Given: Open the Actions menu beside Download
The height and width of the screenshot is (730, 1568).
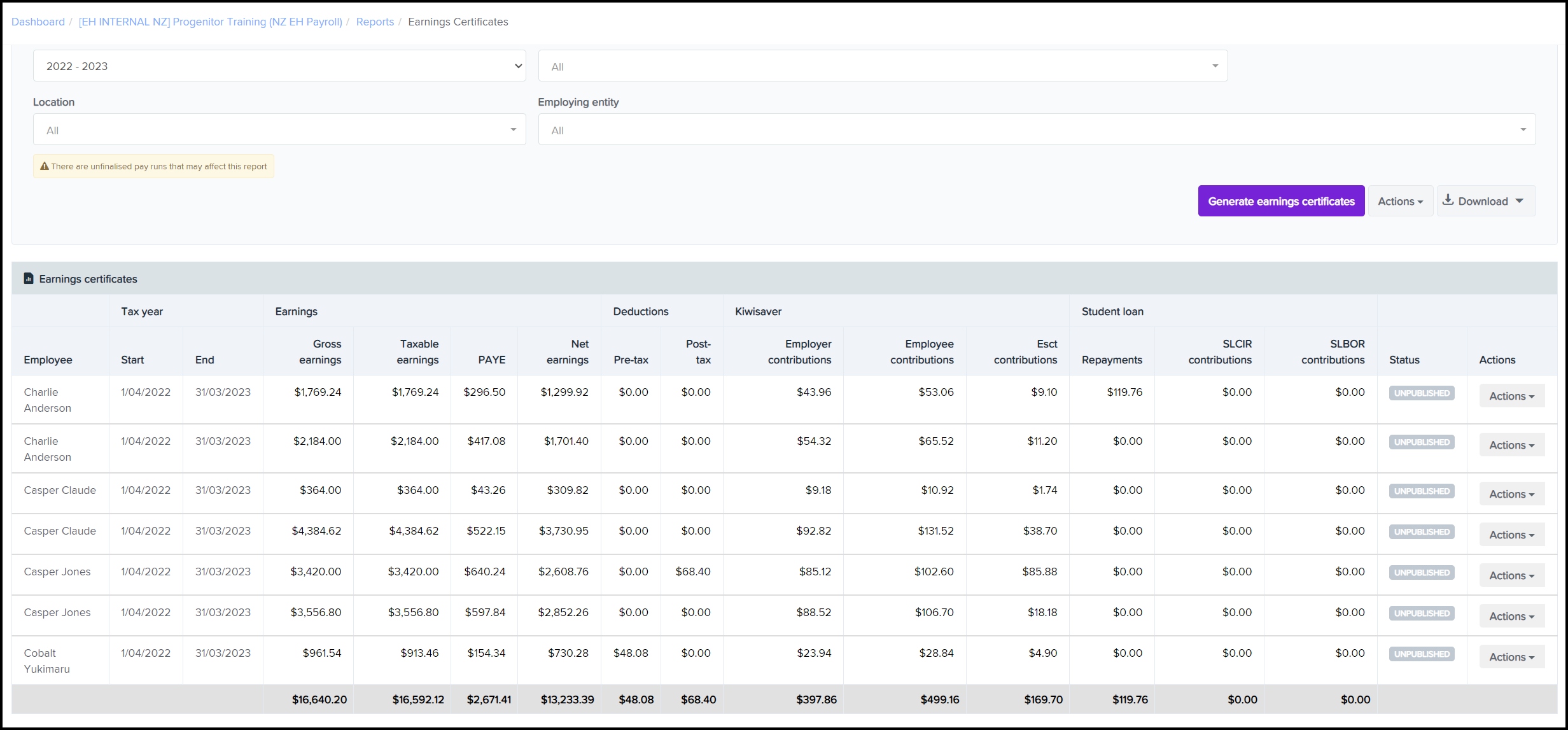Looking at the screenshot, I should (1399, 201).
